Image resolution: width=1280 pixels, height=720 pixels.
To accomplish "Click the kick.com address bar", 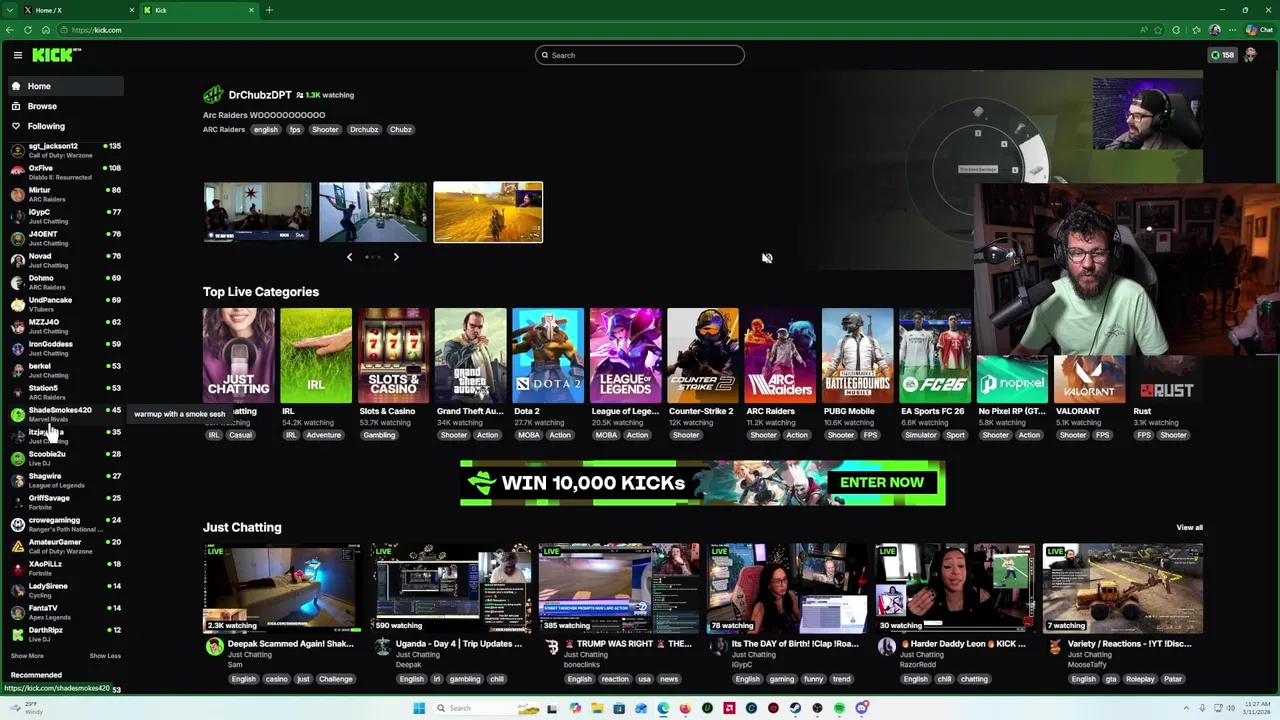I will point(600,30).
